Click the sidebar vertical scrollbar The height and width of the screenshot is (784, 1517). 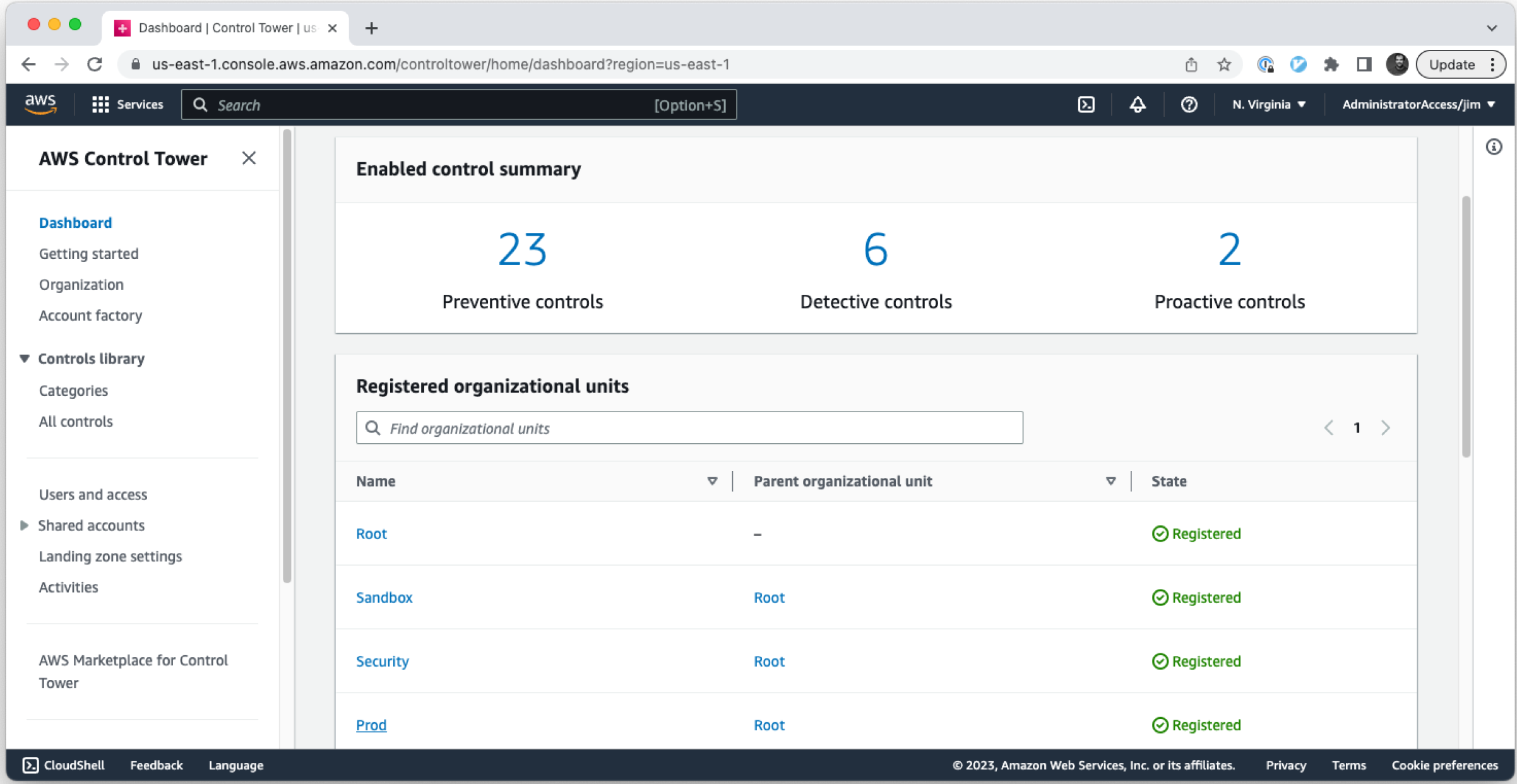point(287,356)
